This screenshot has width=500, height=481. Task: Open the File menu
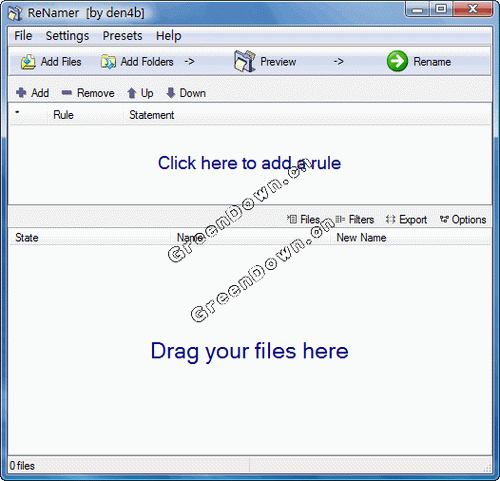tap(23, 36)
